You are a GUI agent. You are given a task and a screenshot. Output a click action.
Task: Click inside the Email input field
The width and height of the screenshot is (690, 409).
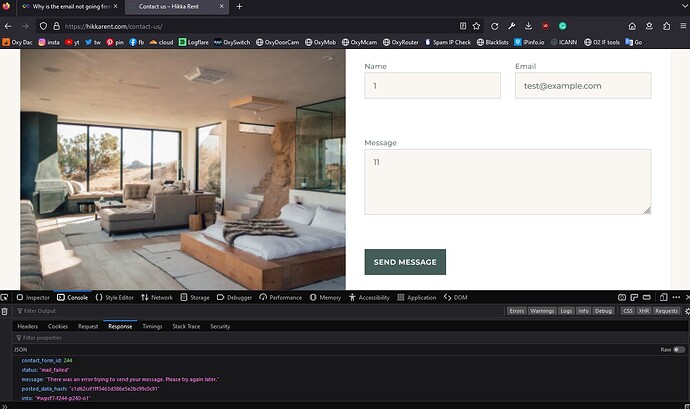click(582, 86)
